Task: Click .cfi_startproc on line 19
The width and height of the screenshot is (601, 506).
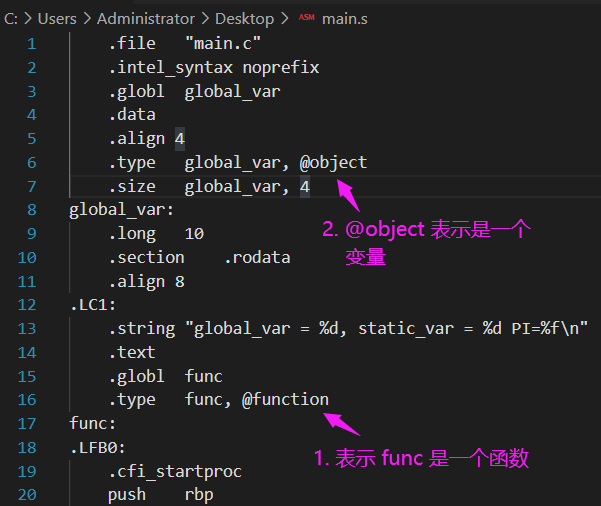Action: [x=175, y=472]
